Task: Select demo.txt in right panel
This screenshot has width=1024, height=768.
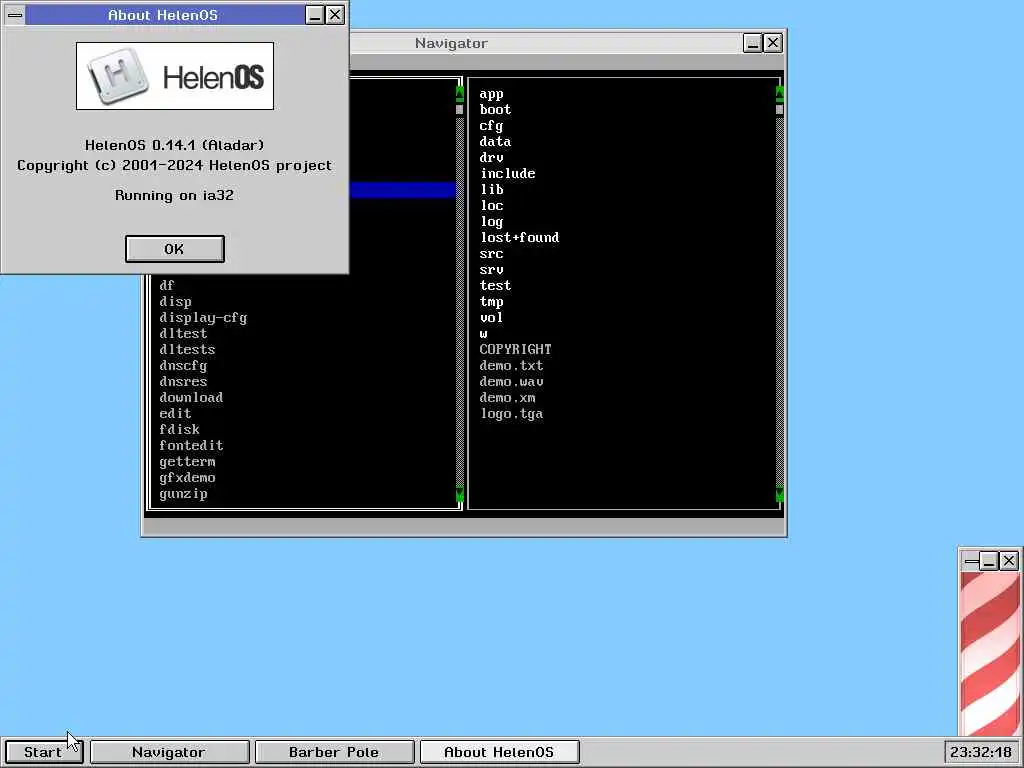Action: tap(511, 366)
